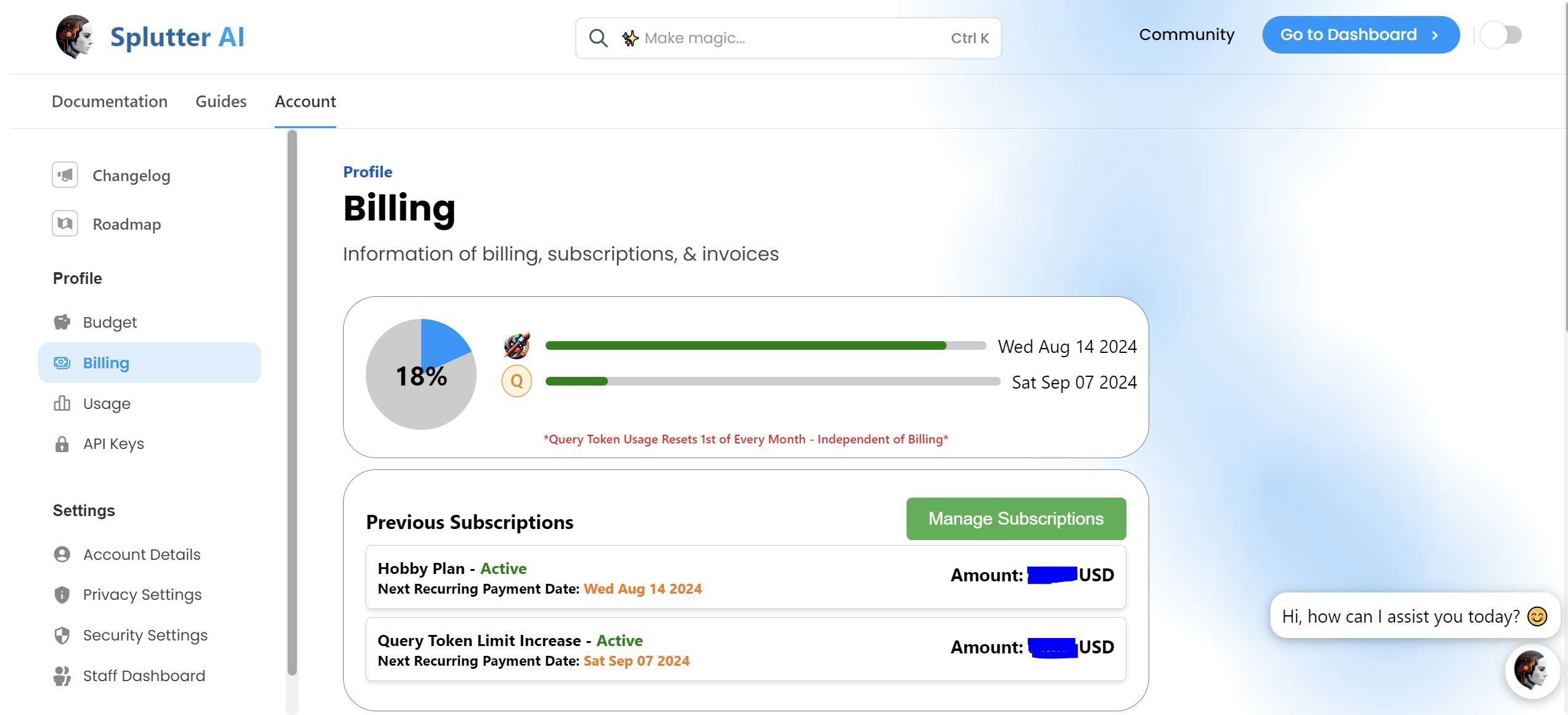Click the Splutter AI title text
Screen dimensions: 1568x715
[x=177, y=37]
